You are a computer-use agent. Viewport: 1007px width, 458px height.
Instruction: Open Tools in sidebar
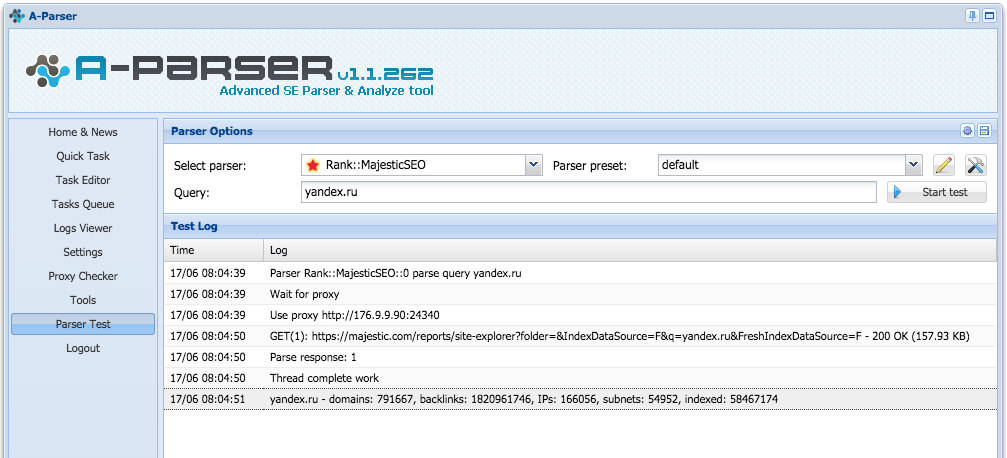pos(83,300)
